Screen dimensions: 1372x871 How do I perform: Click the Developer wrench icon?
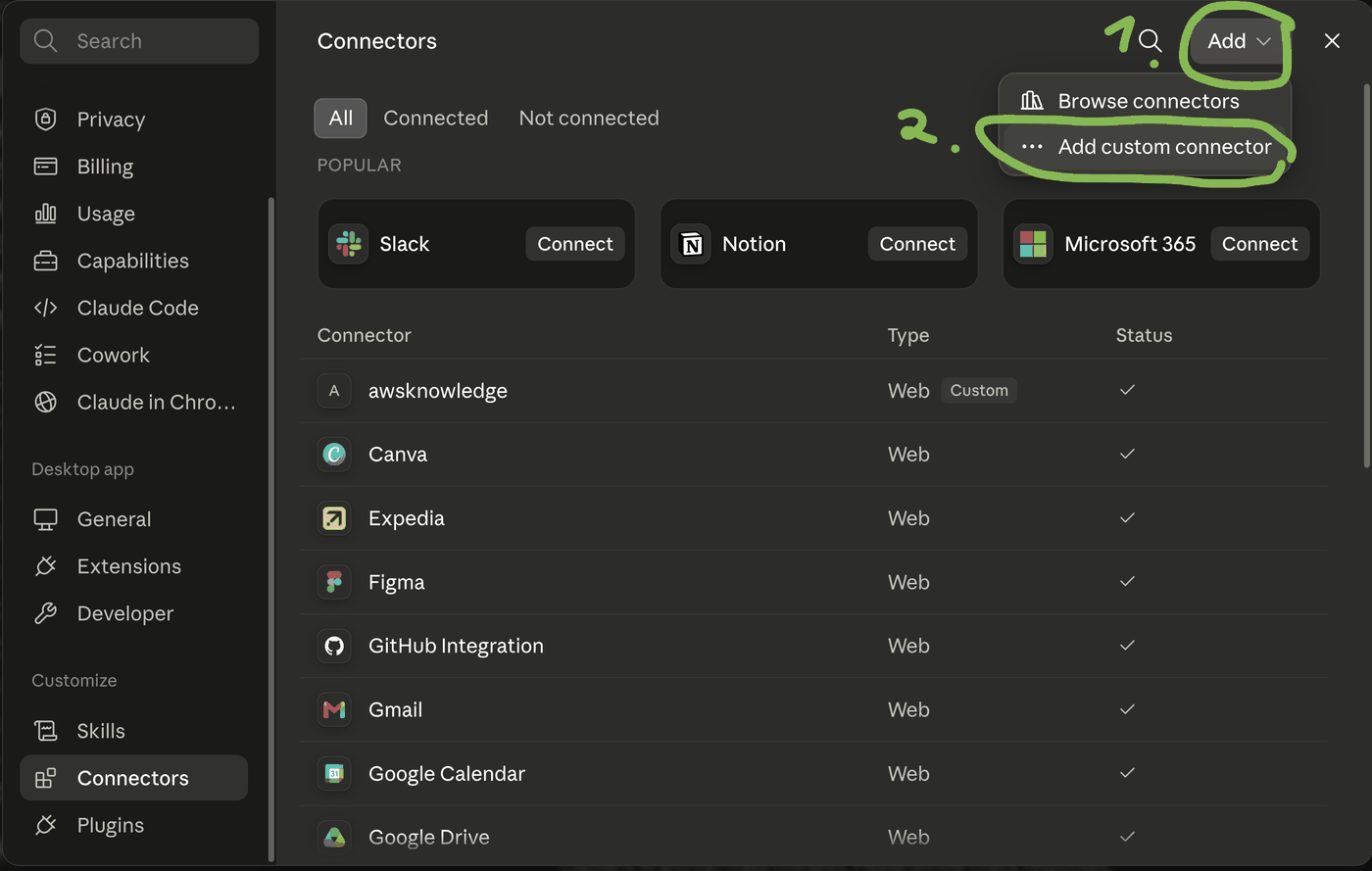[x=45, y=613]
